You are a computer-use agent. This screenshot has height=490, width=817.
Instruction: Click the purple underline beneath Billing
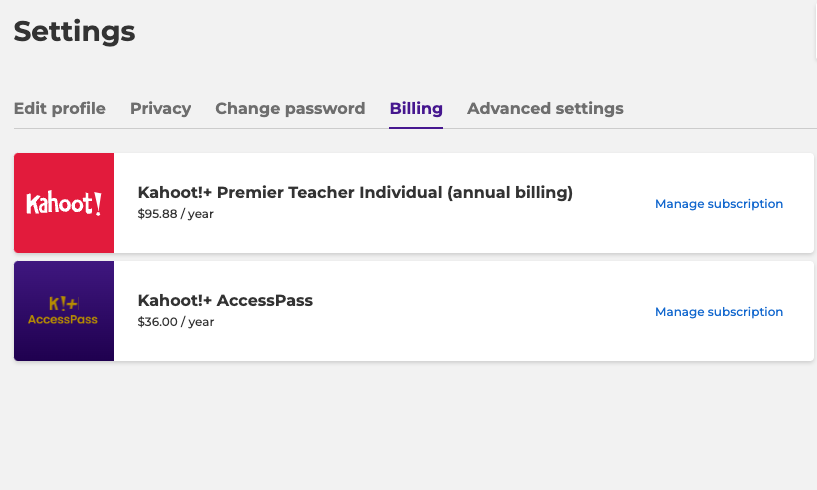pos(416,127)
